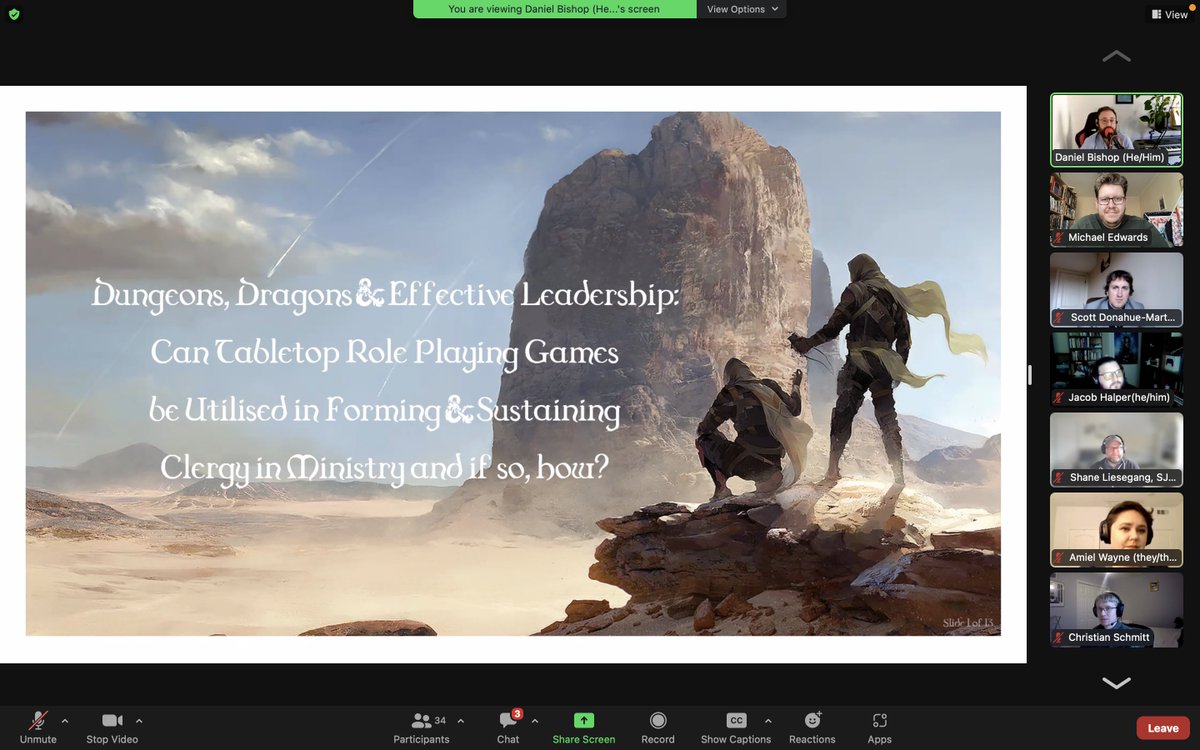
Task: Click muted mic icon on Amiel Wayne tile
Action: point(1059,558)
